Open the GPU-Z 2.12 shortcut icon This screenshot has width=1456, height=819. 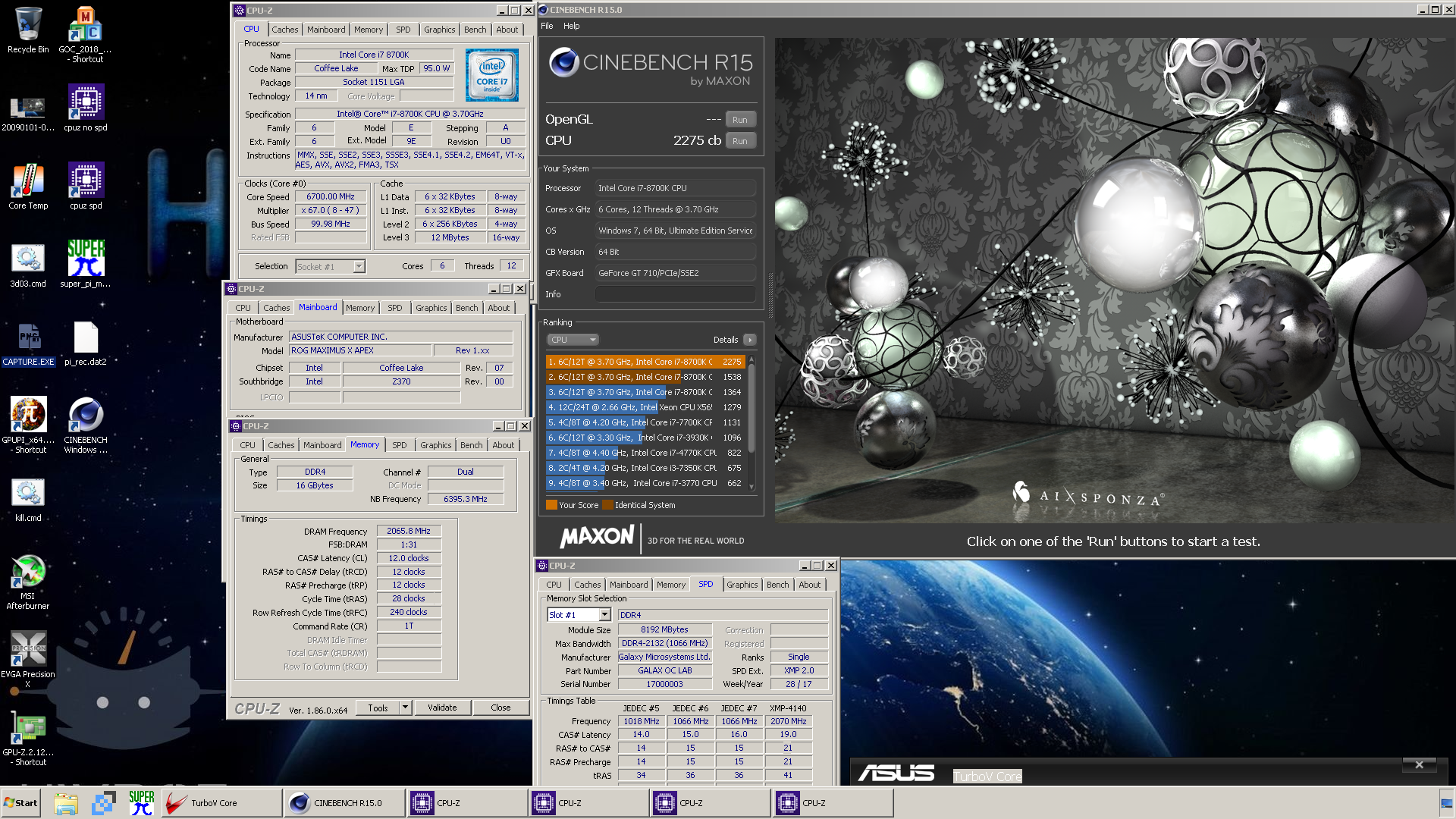(28, 739)
